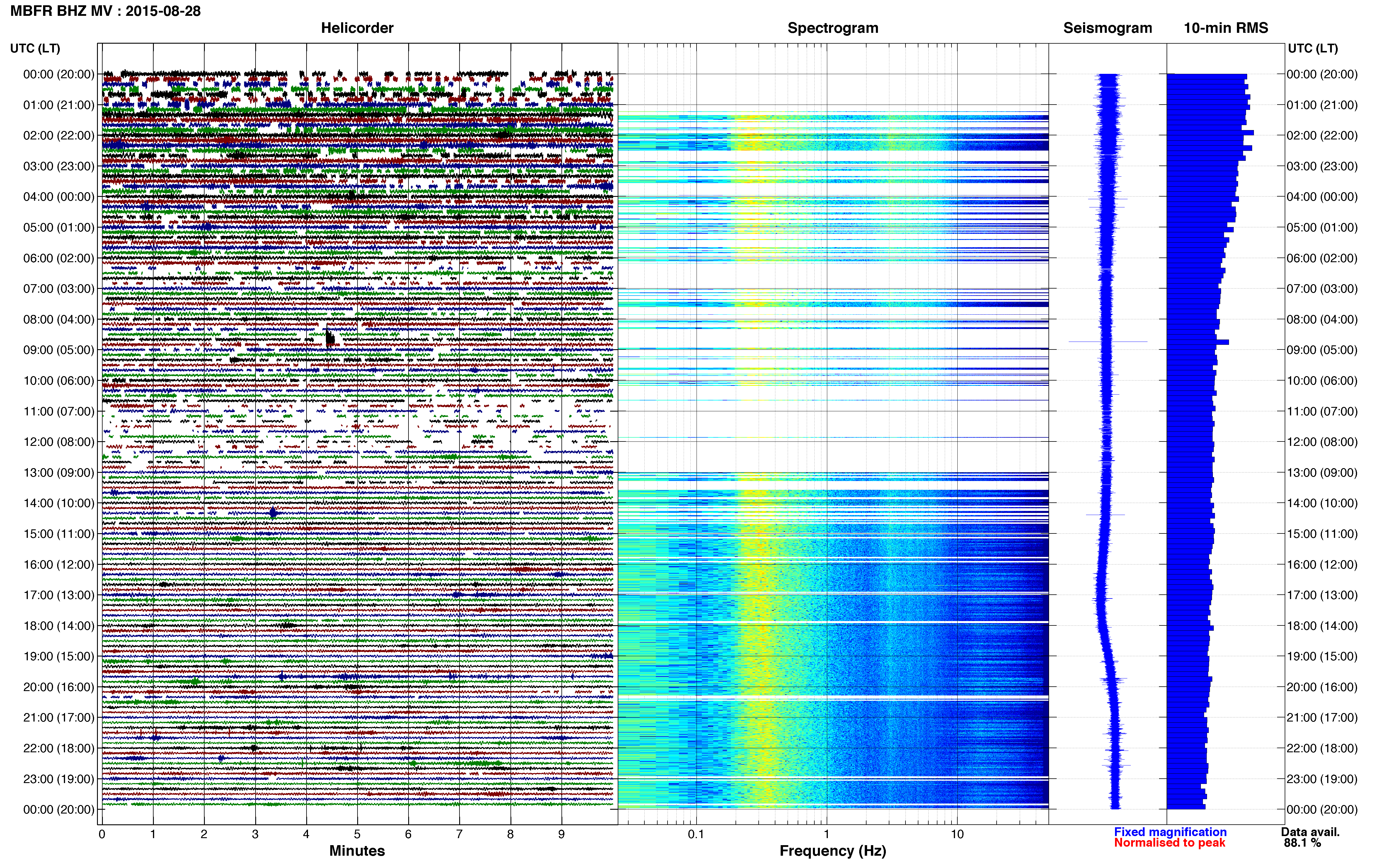Select the 'Seismogram' panel heading

click(1108, 28)
